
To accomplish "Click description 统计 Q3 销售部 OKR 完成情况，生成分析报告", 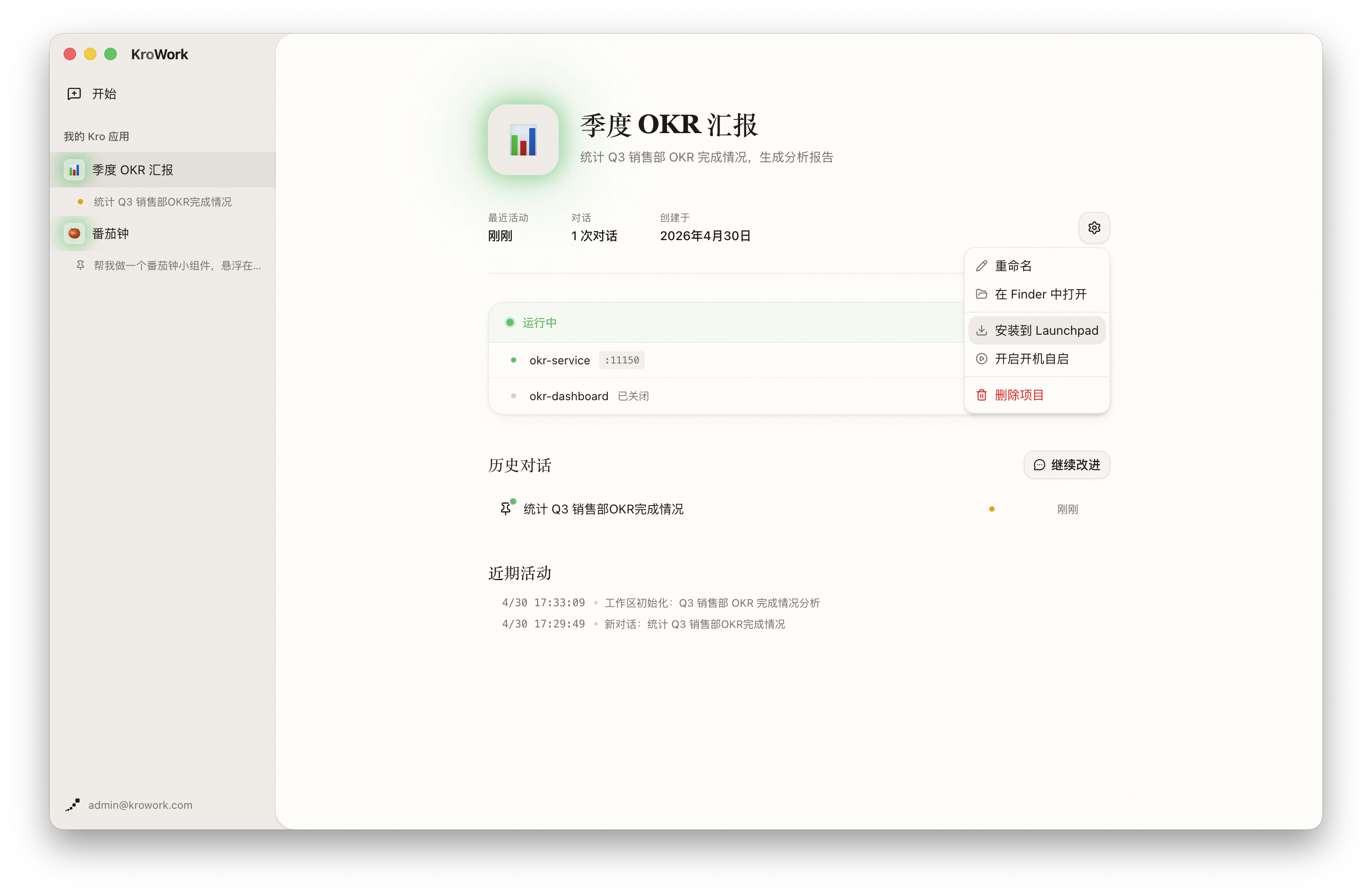I will point(706,157).
